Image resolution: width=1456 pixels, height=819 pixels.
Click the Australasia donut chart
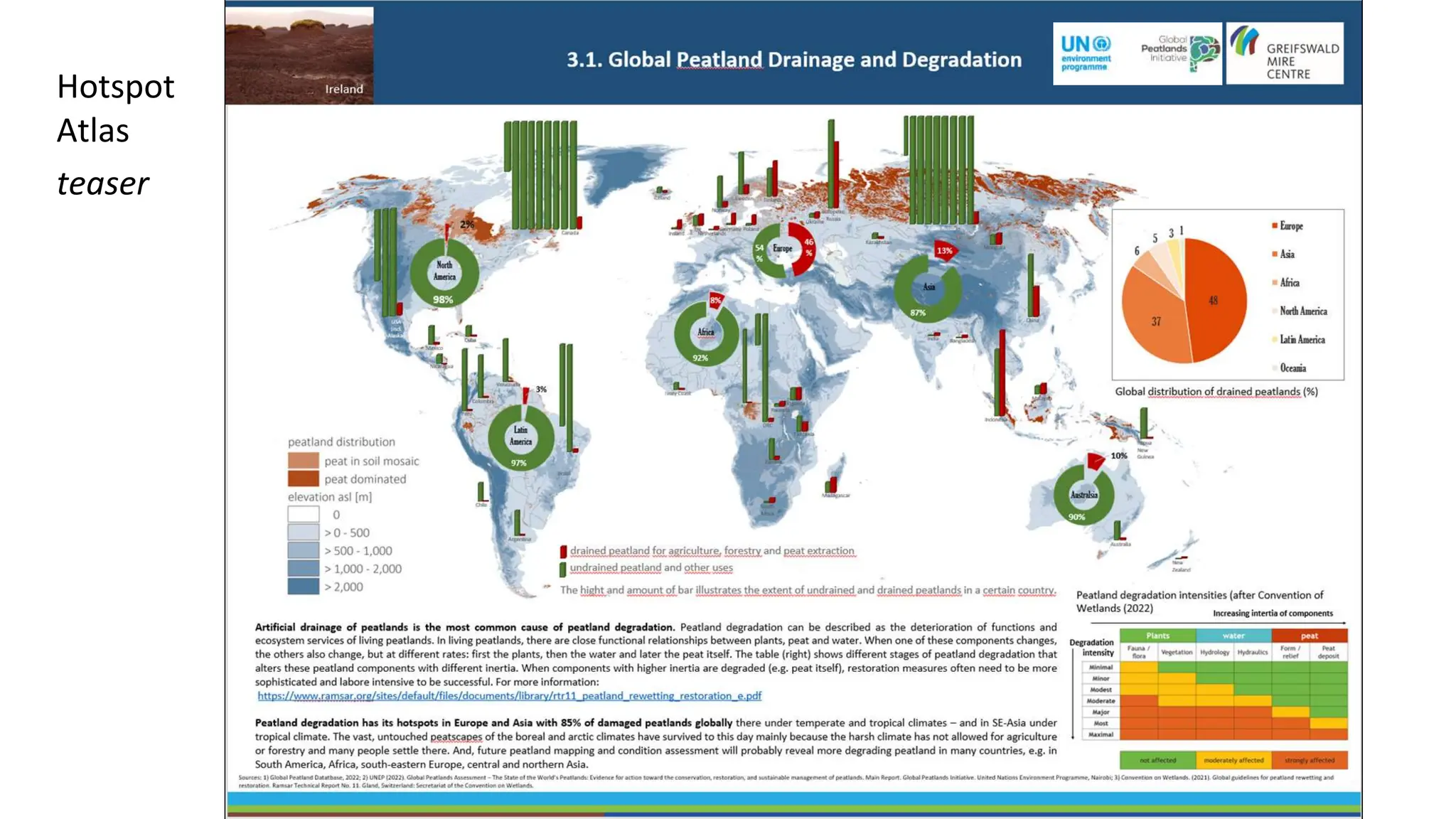pos(1083,495)
